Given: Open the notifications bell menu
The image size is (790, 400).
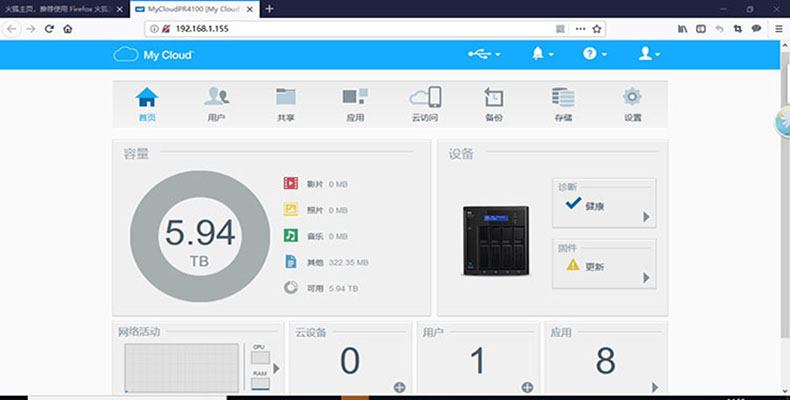Looking at the screenshot, I should coord(543,54).
